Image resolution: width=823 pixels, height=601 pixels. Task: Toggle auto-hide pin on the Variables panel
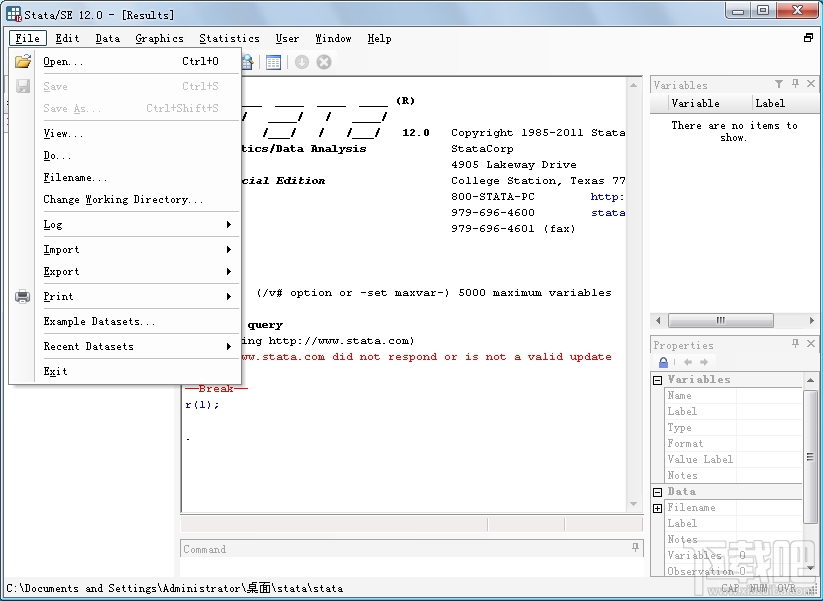click(795, 84)
